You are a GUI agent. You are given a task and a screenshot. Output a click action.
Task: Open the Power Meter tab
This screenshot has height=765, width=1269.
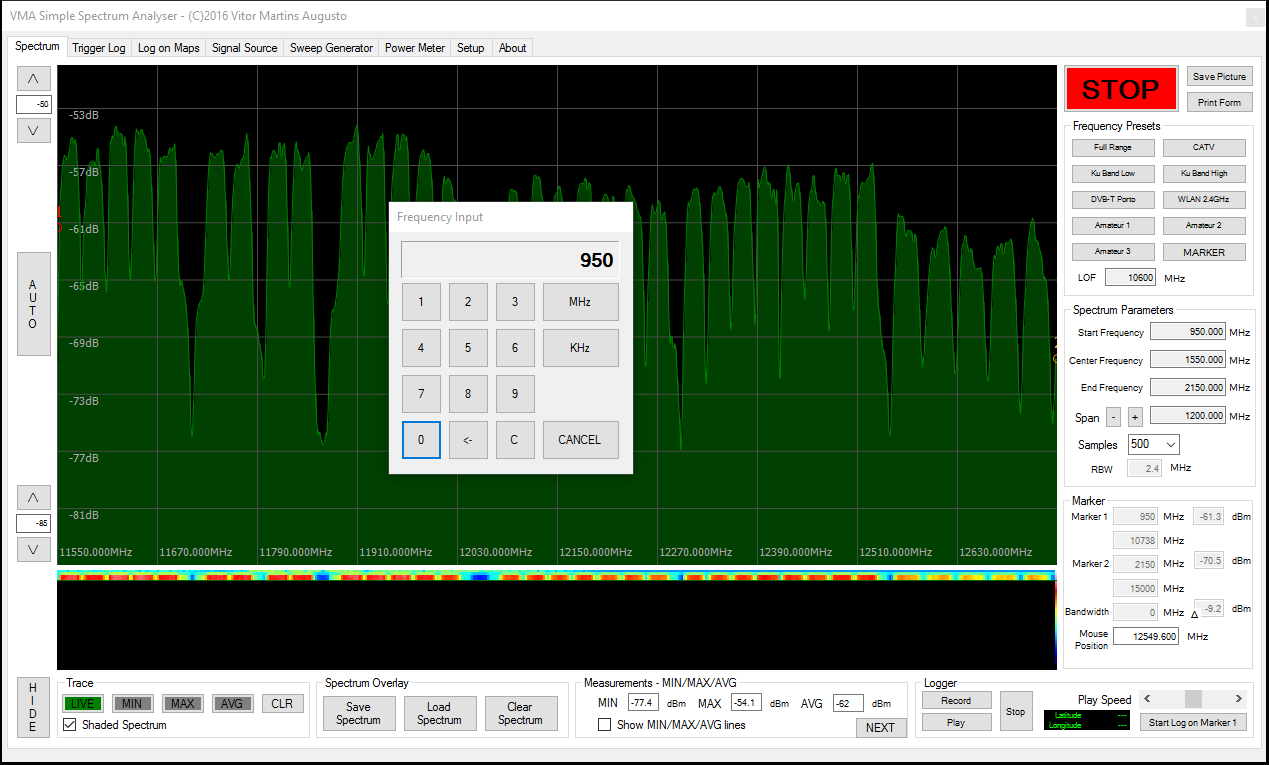(x=415, y=47)
